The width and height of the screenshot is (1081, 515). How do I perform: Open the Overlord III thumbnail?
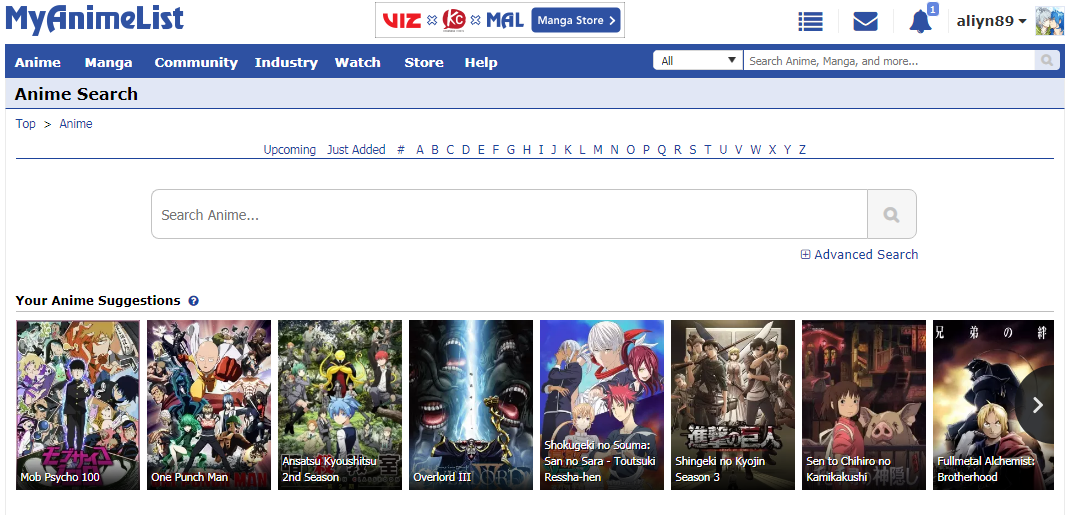coord(471,405)
